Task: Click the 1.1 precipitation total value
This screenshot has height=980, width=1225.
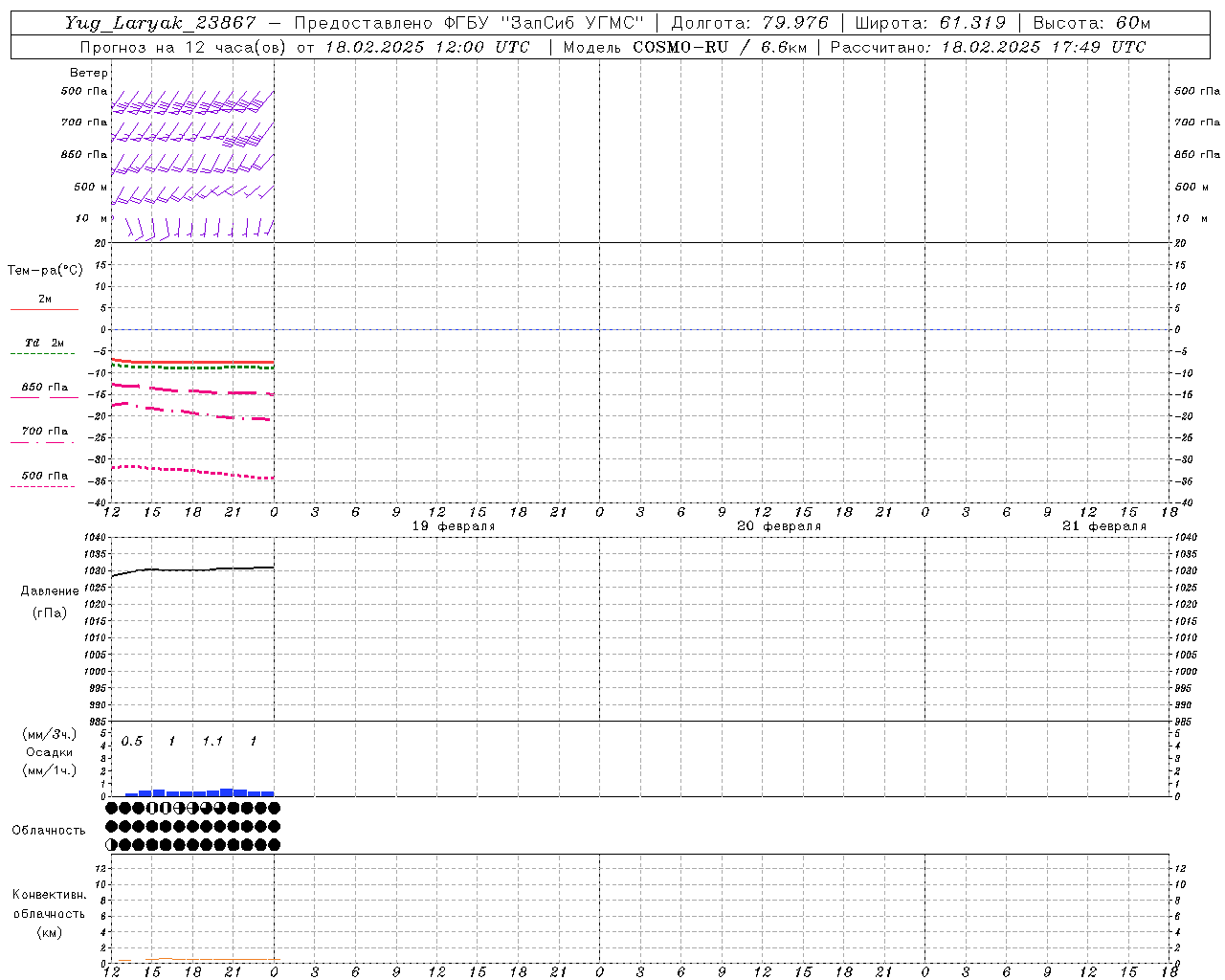Action: (212, 742)
